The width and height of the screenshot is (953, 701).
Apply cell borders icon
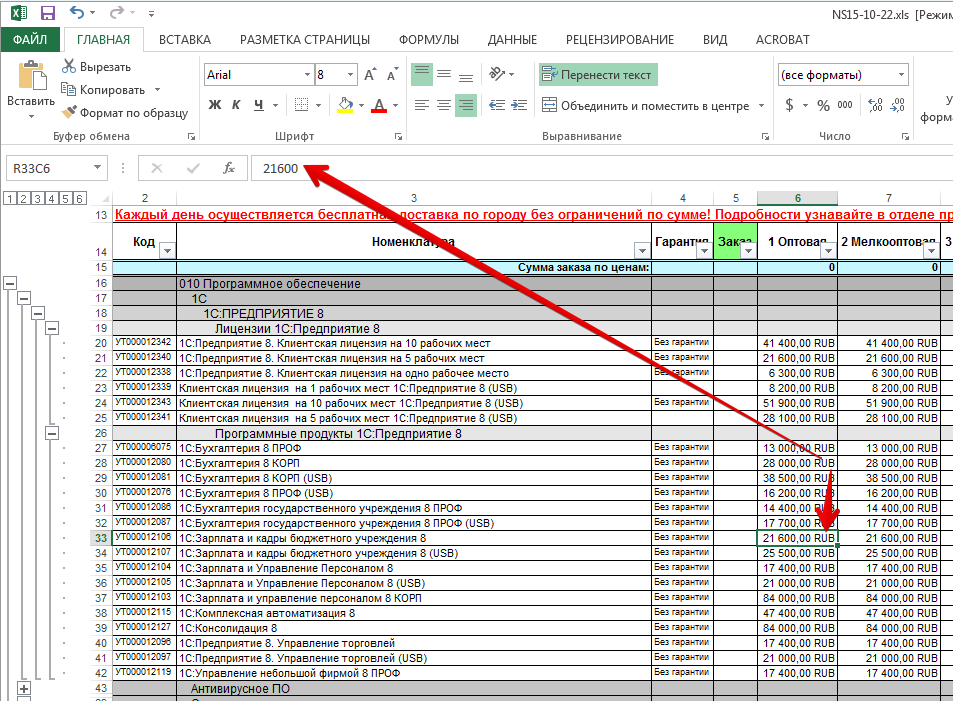point(301,105)
